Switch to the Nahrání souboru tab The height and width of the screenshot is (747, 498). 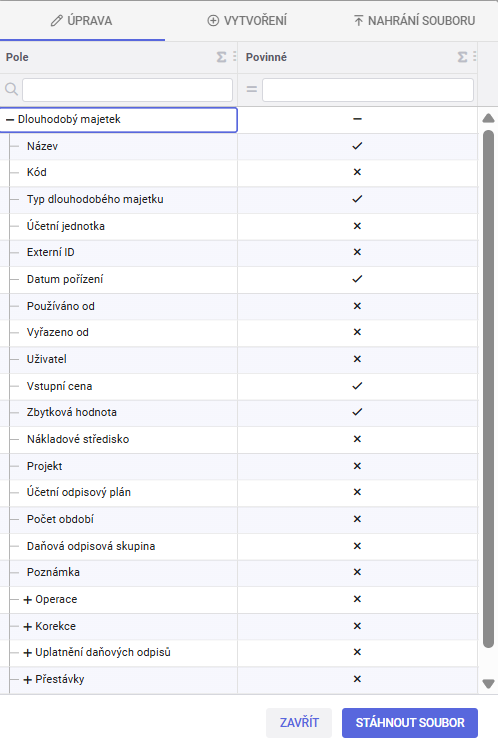click(x=414, y=20)
